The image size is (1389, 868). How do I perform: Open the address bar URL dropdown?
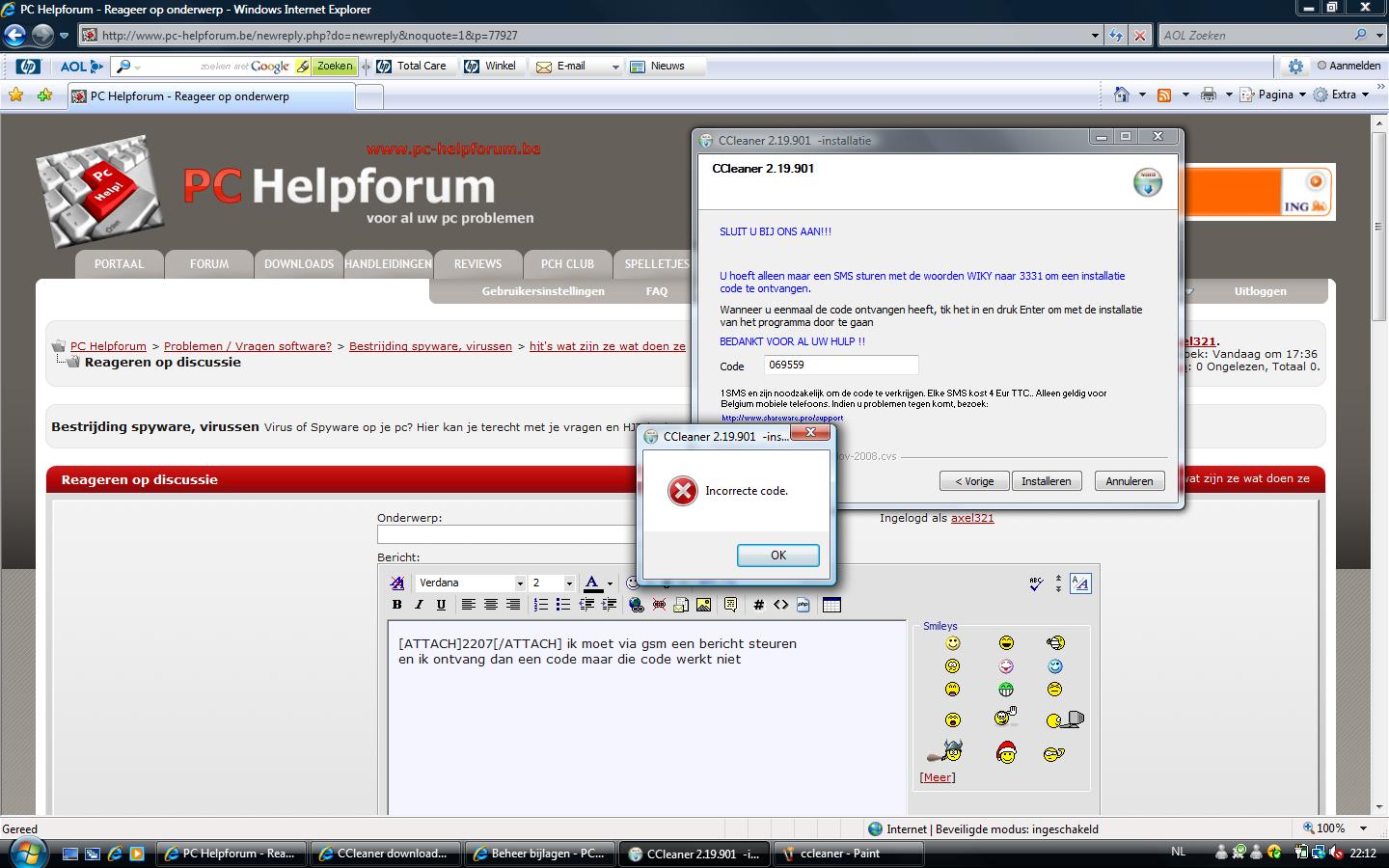tap(1095, 35)
